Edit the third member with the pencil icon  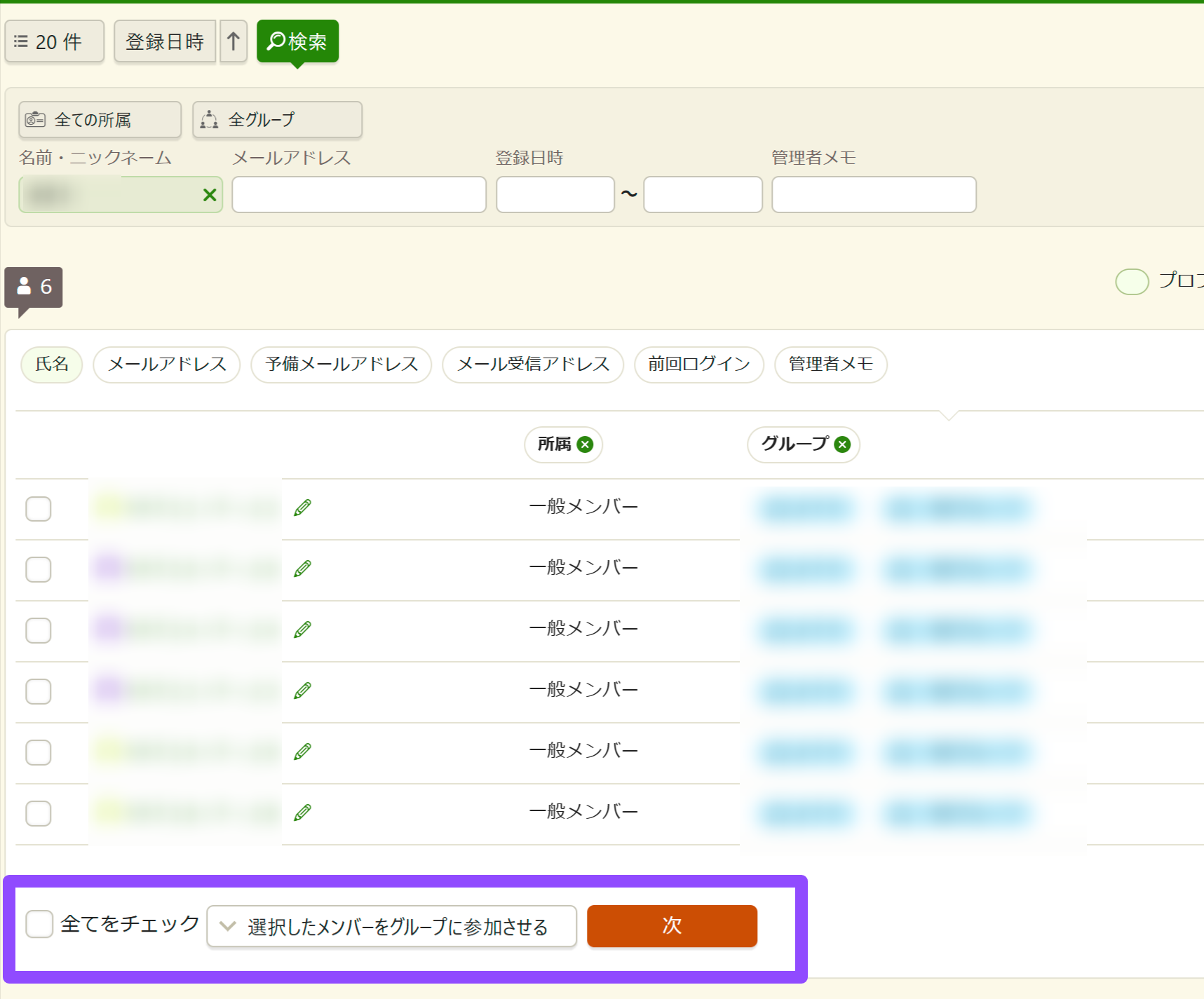(x=302, y=630)
